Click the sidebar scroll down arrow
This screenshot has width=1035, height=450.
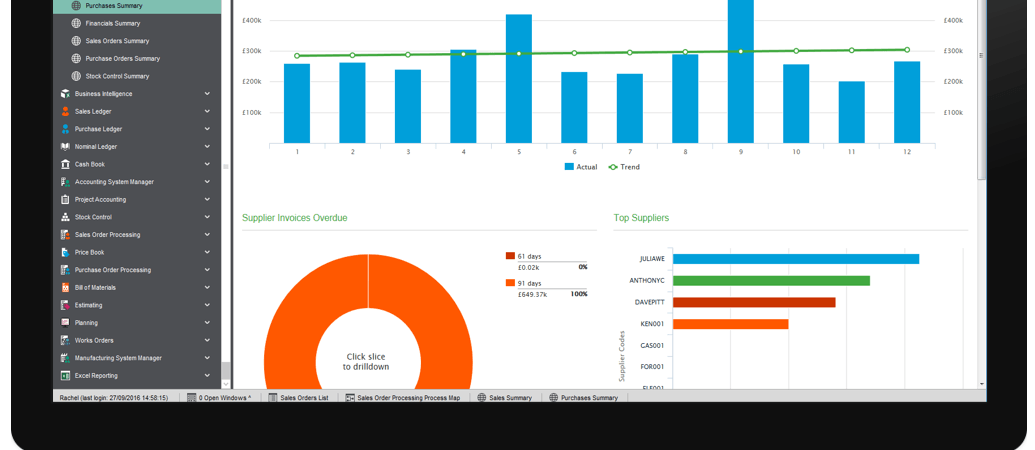226,383
